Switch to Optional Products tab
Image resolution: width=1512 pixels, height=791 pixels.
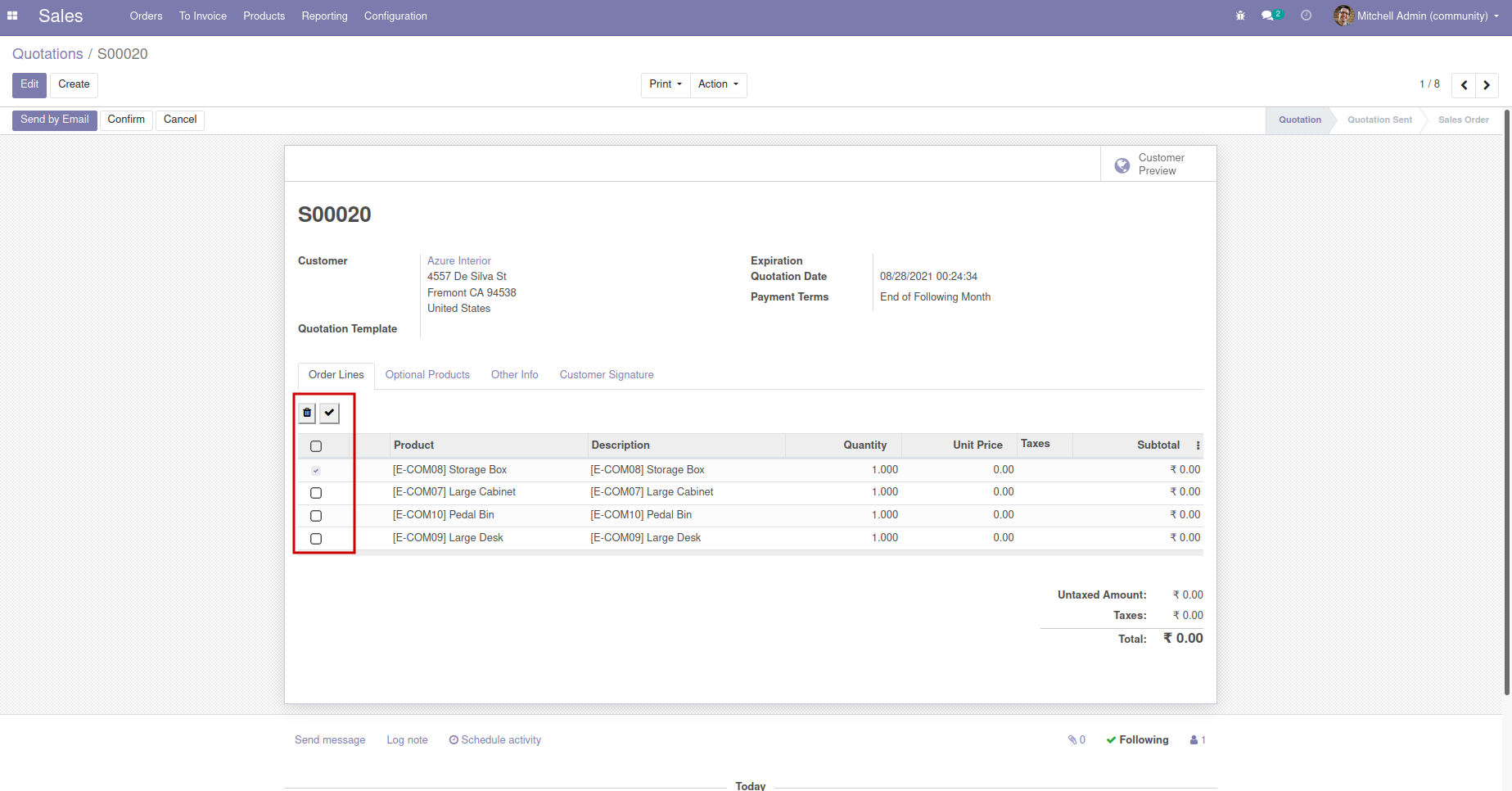tap(427, 375)
